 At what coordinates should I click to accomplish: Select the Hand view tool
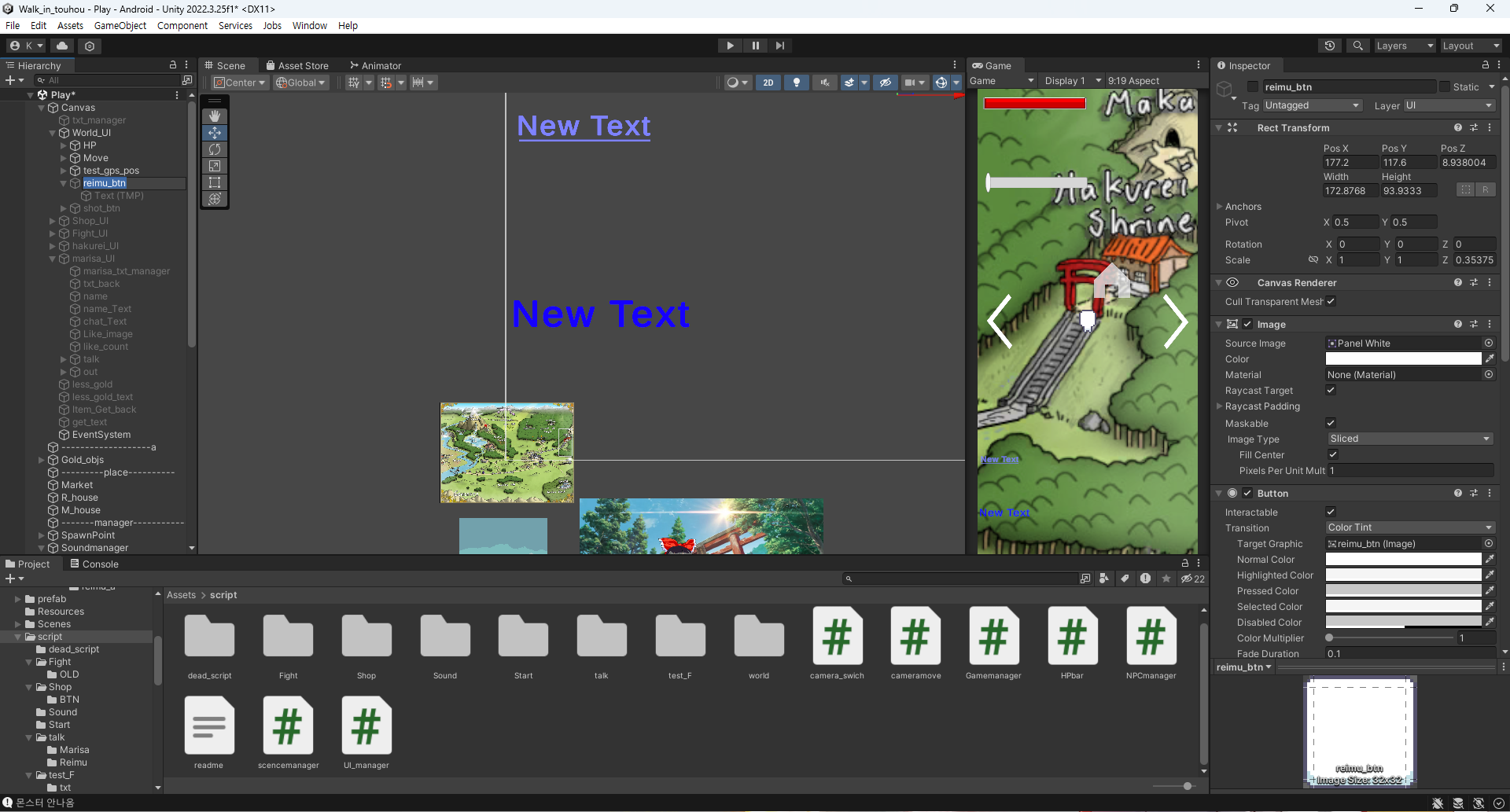pos(215,116)
